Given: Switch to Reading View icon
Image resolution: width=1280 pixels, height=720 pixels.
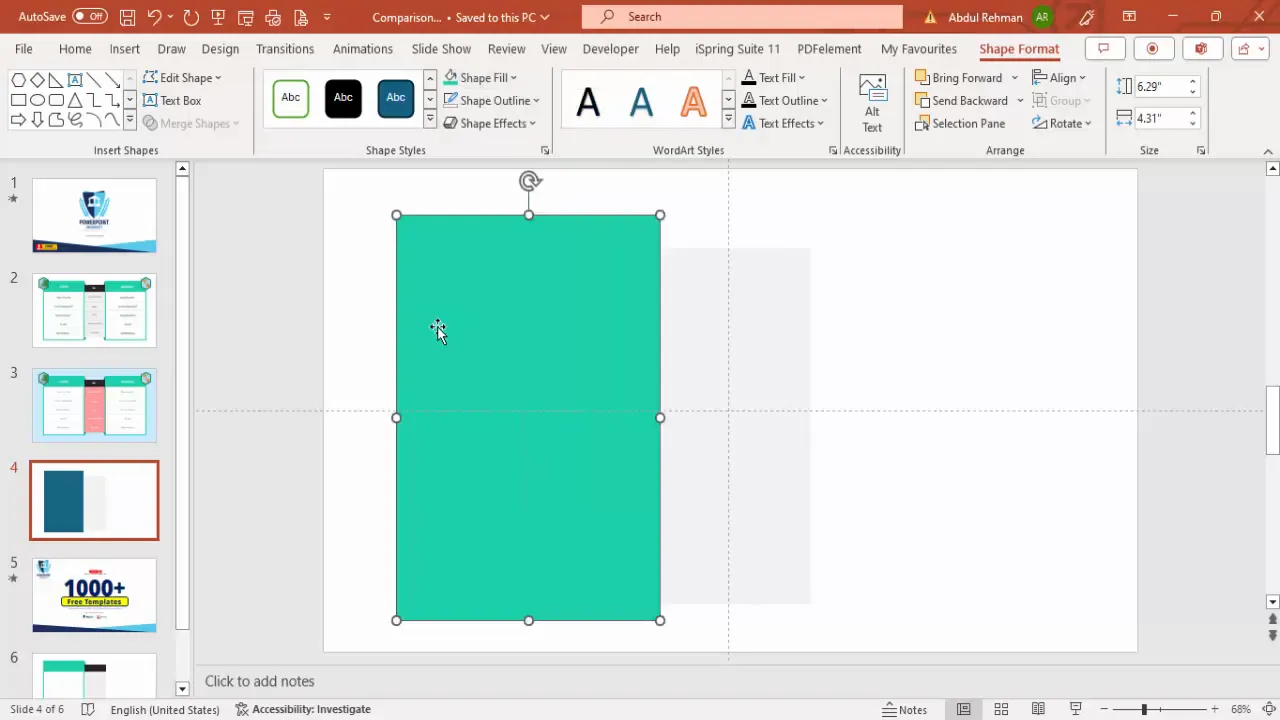Looking at the screenshot, I should pos(1038,709).
